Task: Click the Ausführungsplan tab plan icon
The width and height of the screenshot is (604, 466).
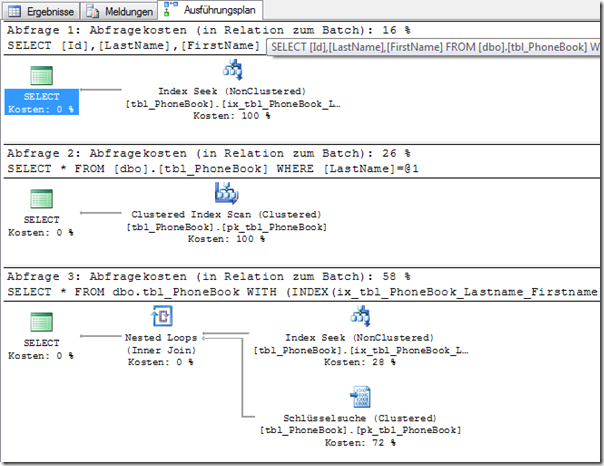Action: point(170,9)
